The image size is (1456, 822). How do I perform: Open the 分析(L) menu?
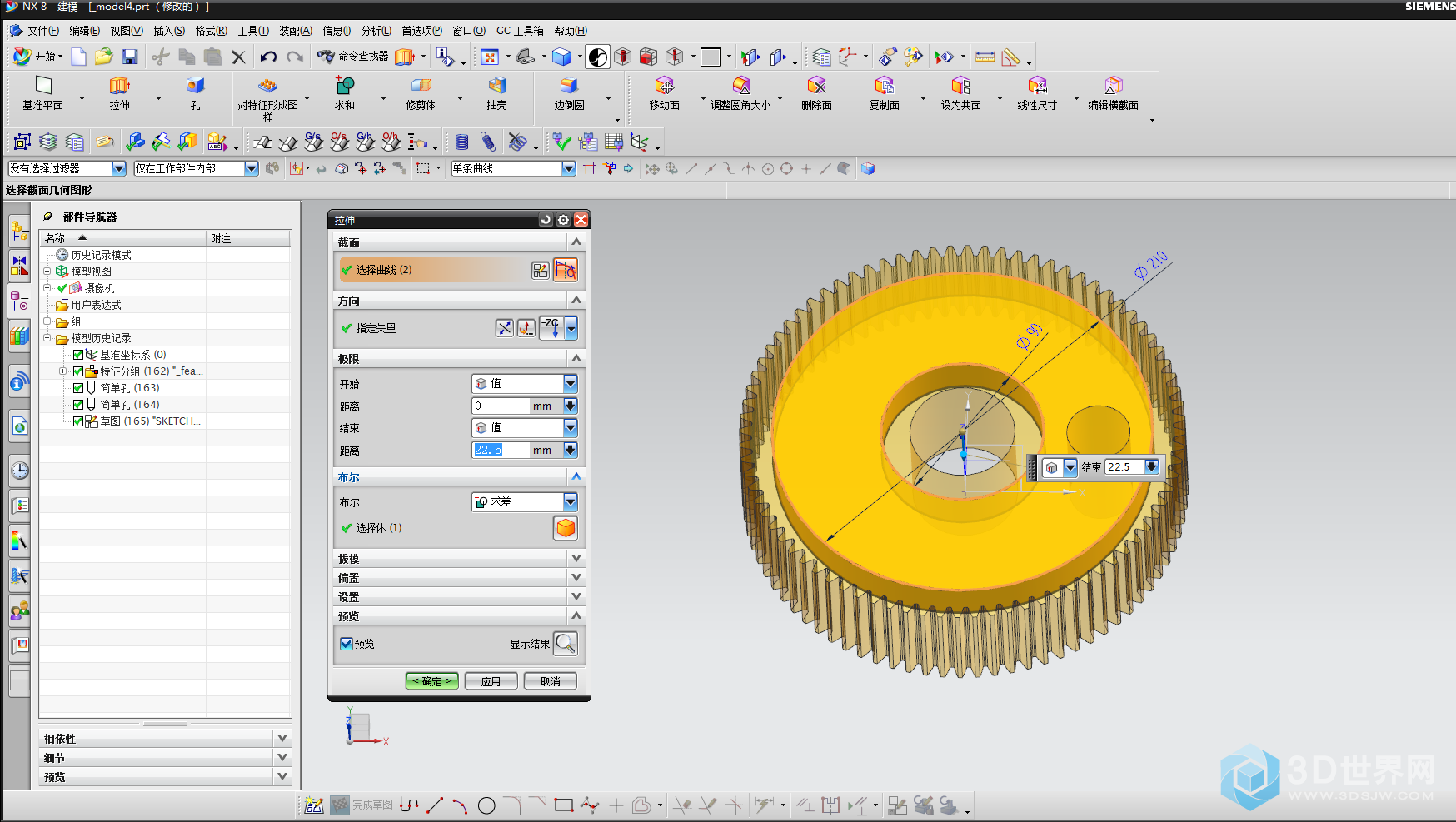(x=376, y=31)
